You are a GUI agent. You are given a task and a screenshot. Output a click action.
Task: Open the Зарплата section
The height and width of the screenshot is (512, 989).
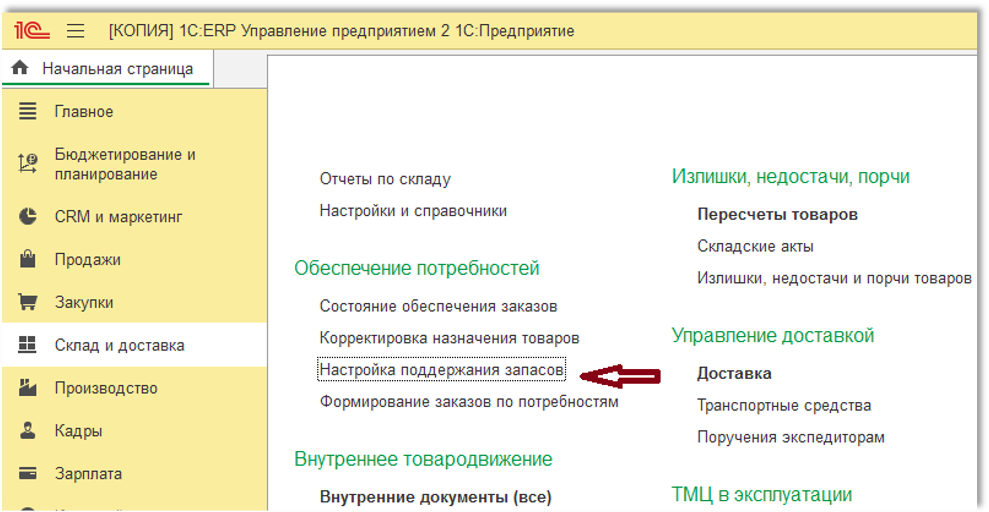[x=88, y=474]
